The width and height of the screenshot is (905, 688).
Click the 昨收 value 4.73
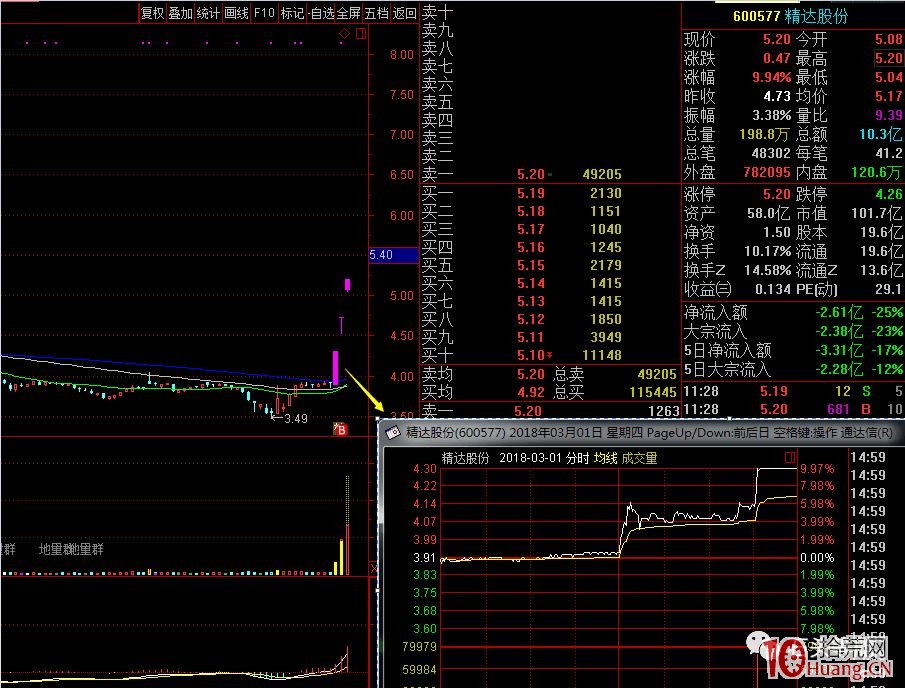pos(776,96)
